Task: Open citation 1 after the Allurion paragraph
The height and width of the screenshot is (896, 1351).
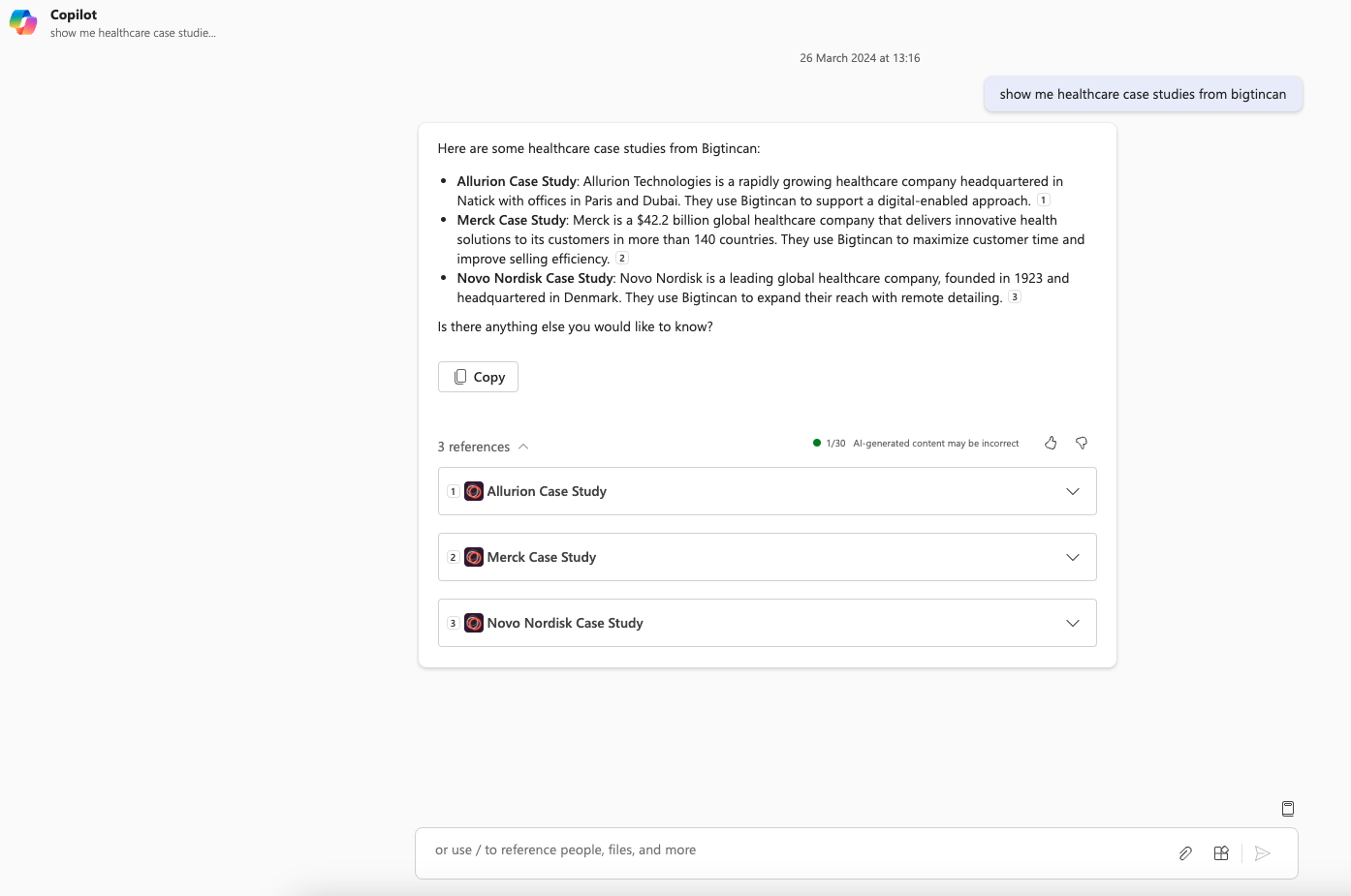Action: [x=1044, y=200]
